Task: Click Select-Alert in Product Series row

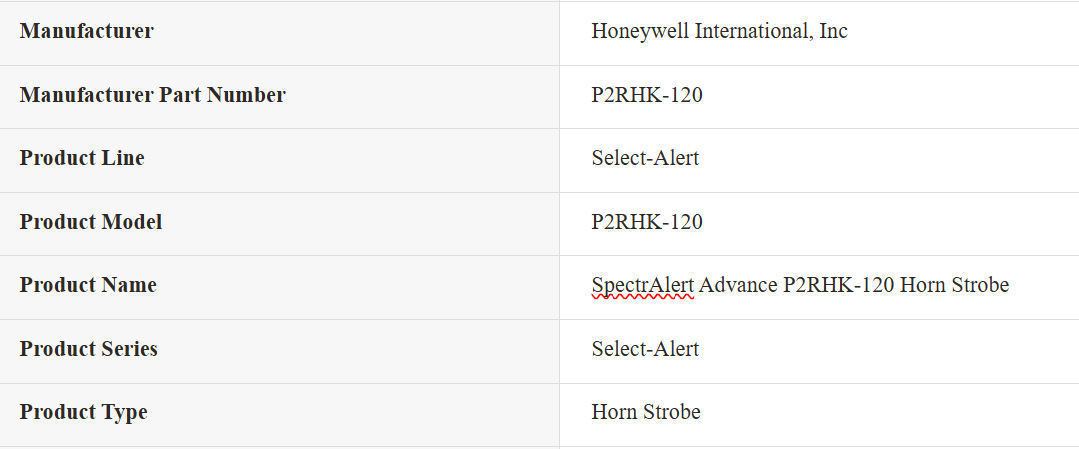Action: tap(645, 349)
